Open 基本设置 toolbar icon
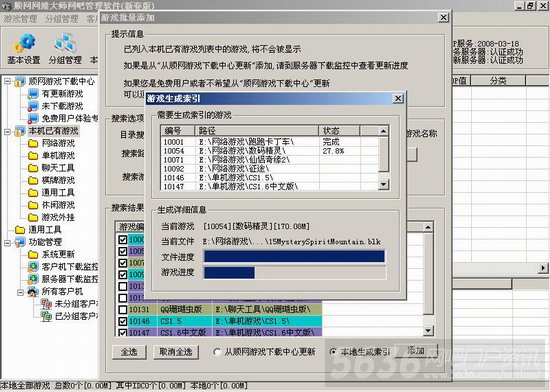Viewport: 550px width, 392px height. (24, 48)
